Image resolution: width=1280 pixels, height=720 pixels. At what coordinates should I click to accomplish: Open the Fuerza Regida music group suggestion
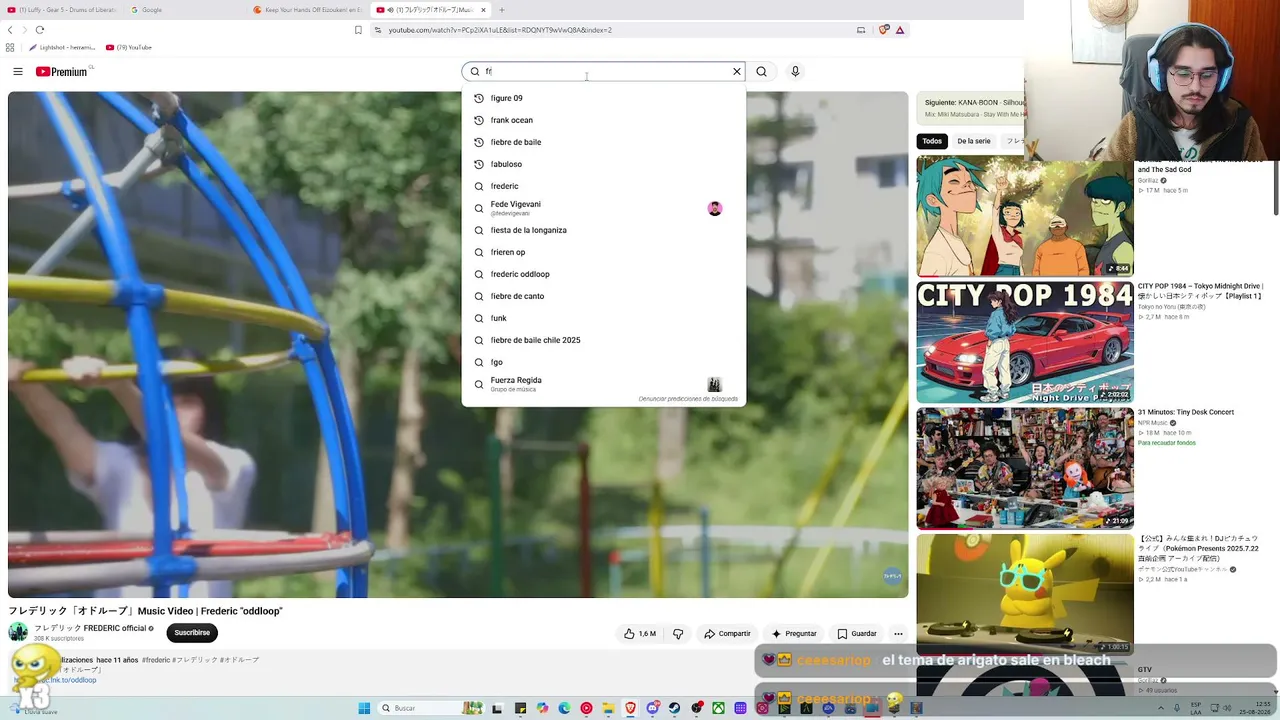(x=604, y=384)
